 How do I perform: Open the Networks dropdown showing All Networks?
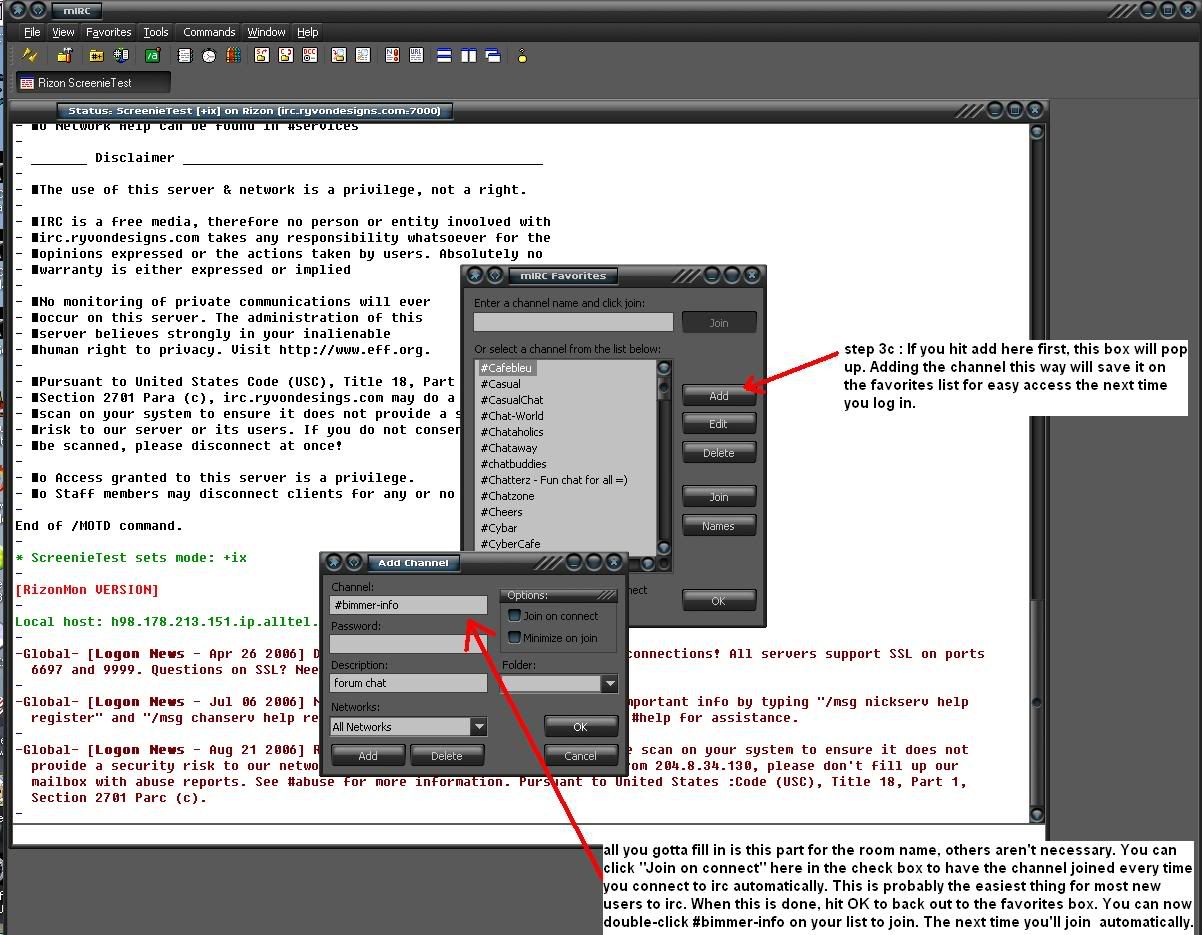(x=479, y=727)
